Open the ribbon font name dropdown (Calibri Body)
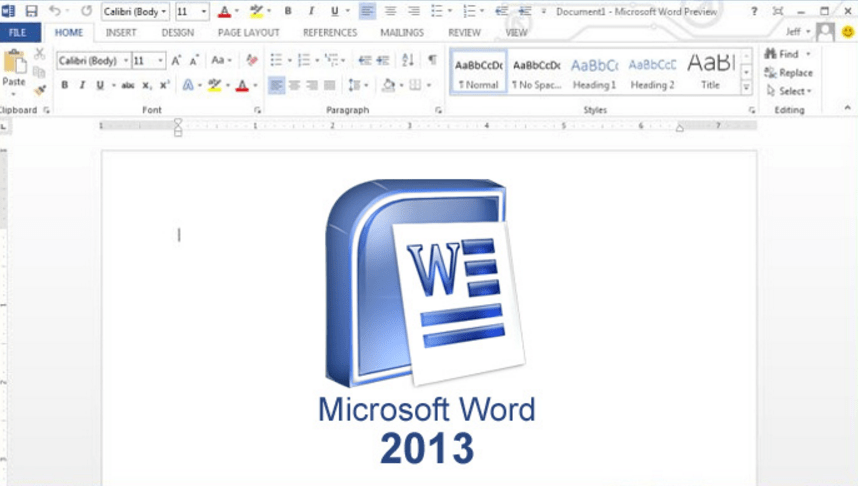The image size is (858, 486). point(126,61)
